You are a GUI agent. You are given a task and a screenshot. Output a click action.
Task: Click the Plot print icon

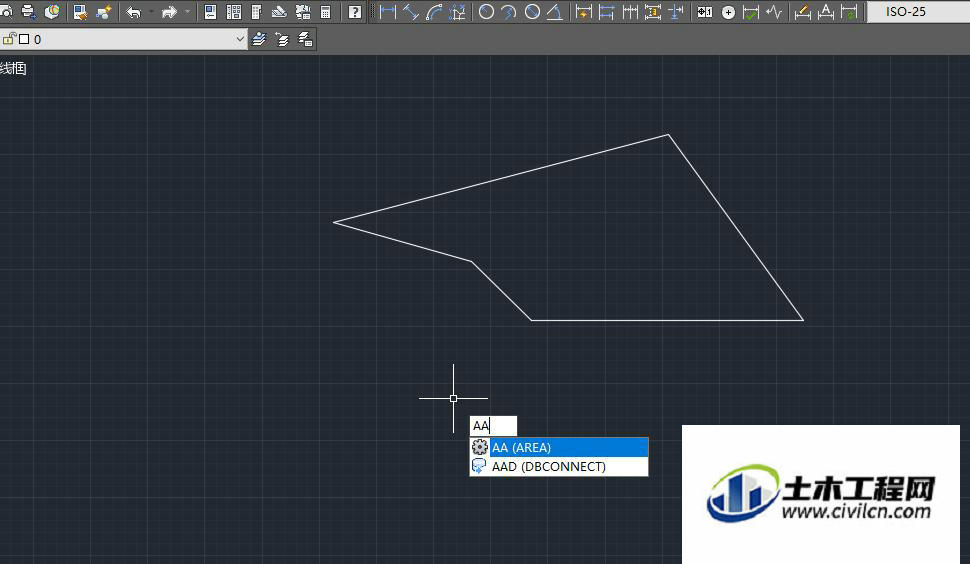point(28,11)
